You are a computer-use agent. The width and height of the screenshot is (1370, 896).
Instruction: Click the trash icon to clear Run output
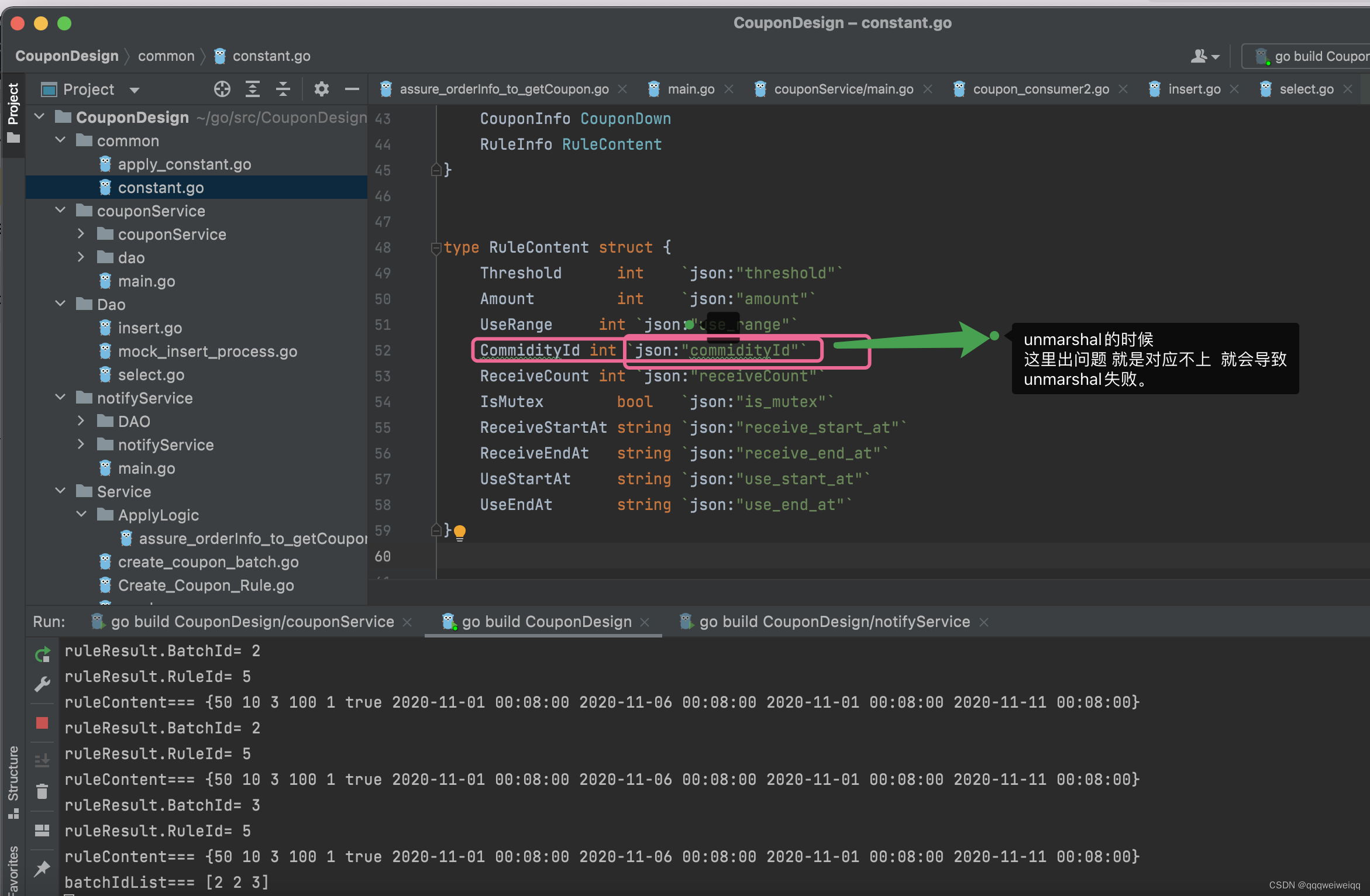(x=42, y=792)
